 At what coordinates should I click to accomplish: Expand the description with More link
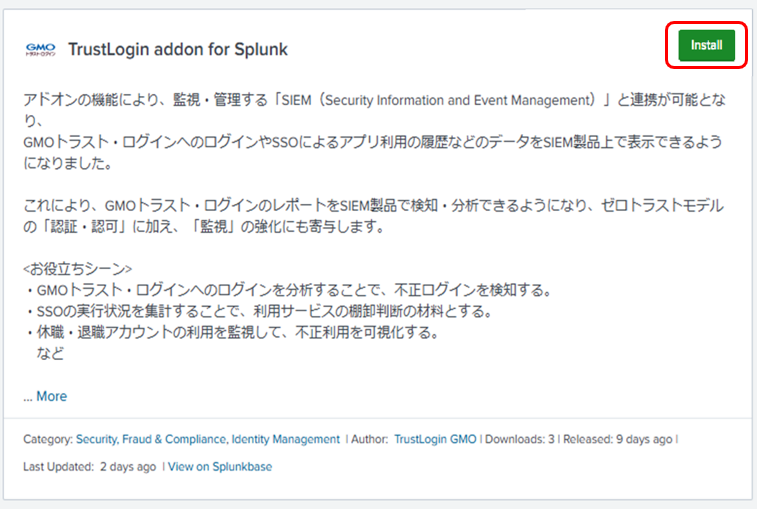coord(51,396)
